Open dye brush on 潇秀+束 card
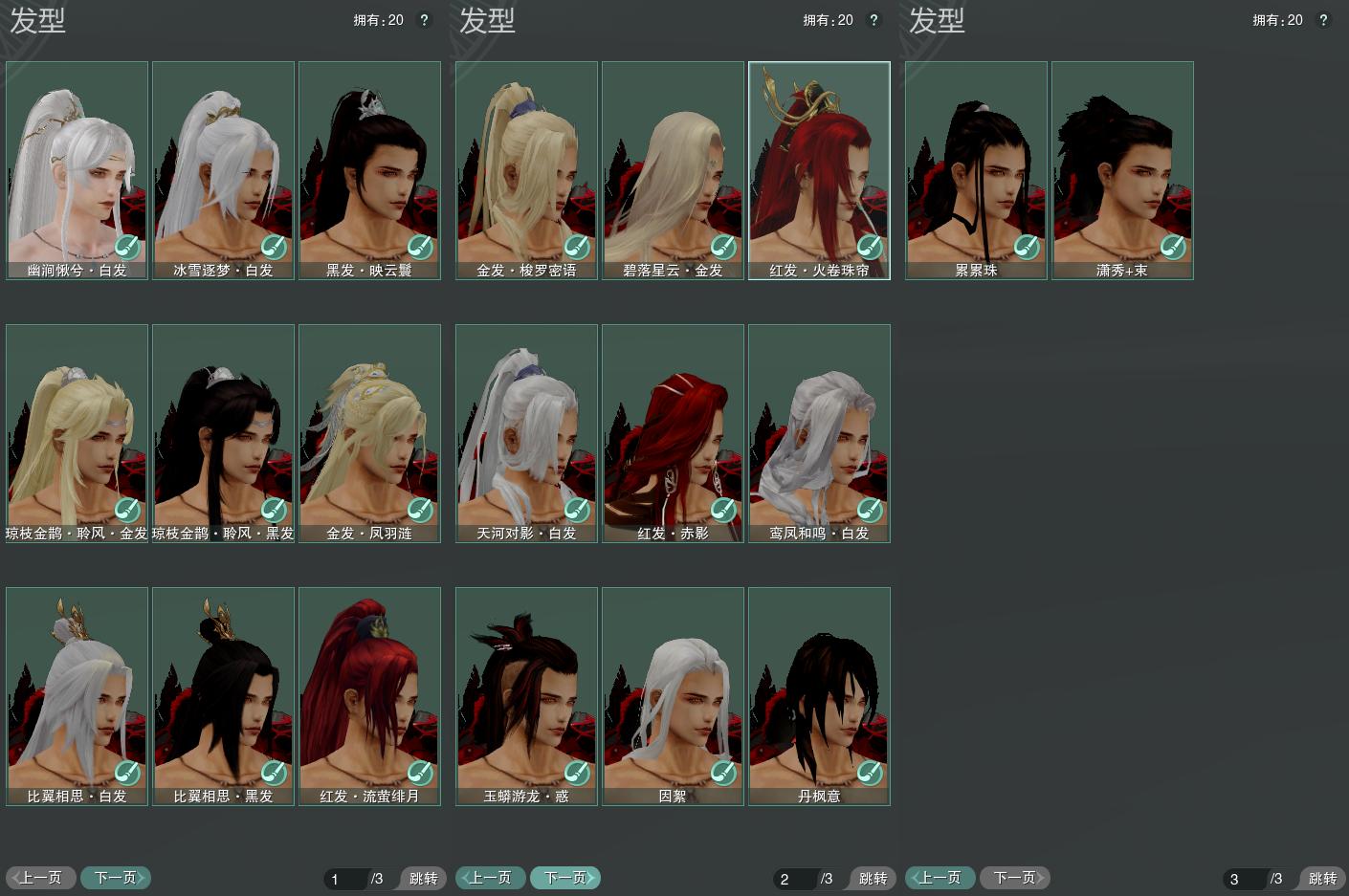The width and height of the screenshot is (1349, 896). pos(1173,248)
